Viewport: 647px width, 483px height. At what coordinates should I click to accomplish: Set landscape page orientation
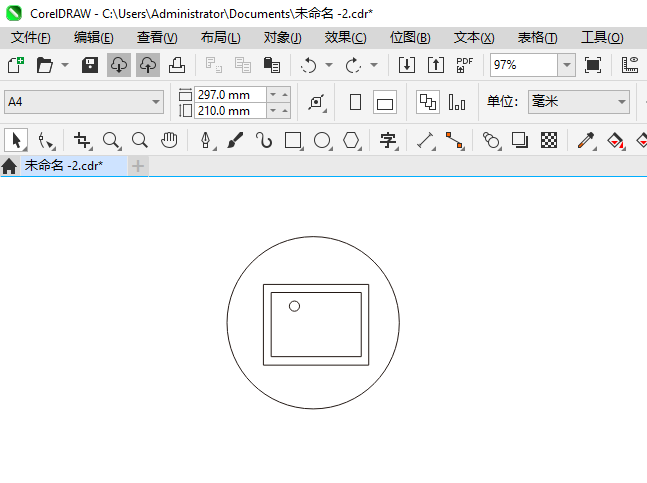(x=385, y=102)
